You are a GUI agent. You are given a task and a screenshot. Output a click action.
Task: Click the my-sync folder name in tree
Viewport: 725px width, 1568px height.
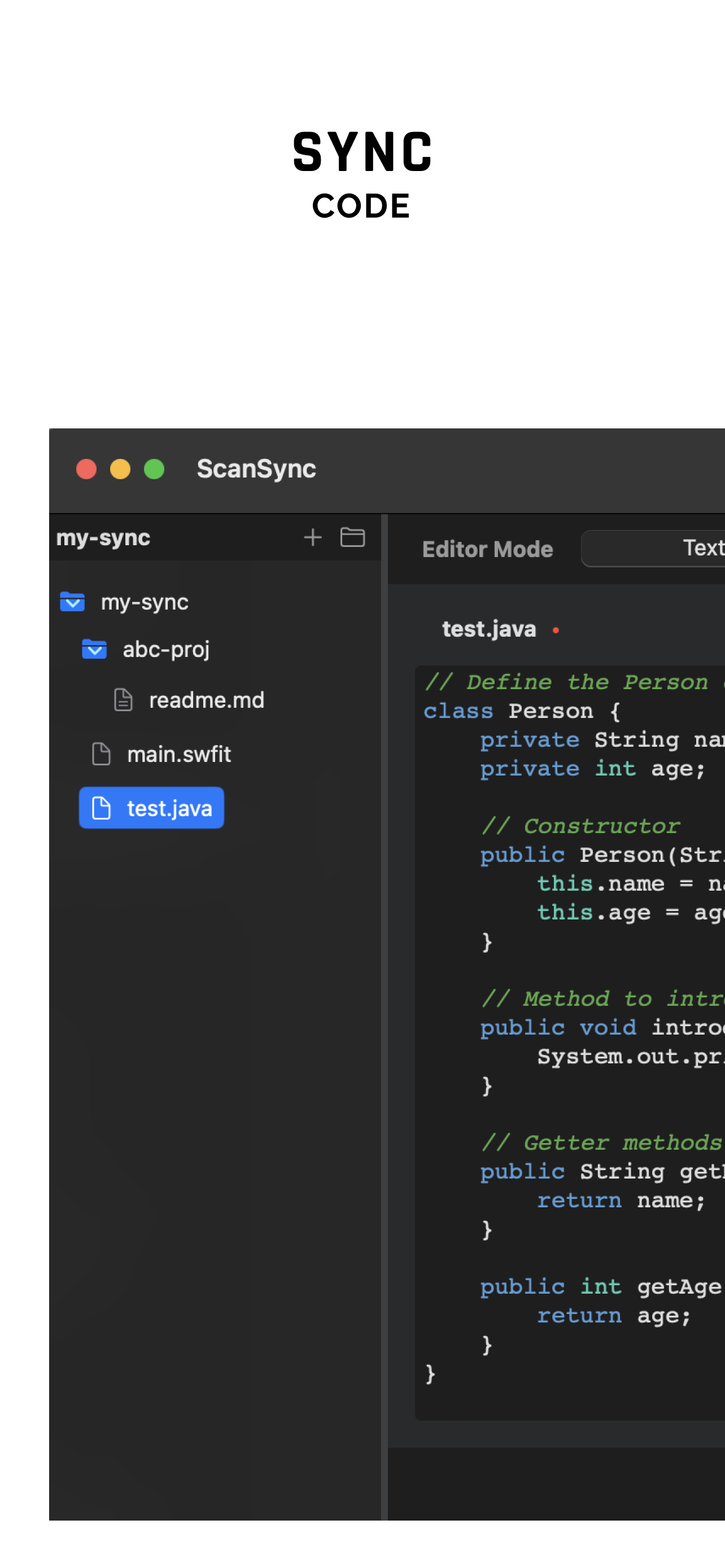(x=145, y=602)
